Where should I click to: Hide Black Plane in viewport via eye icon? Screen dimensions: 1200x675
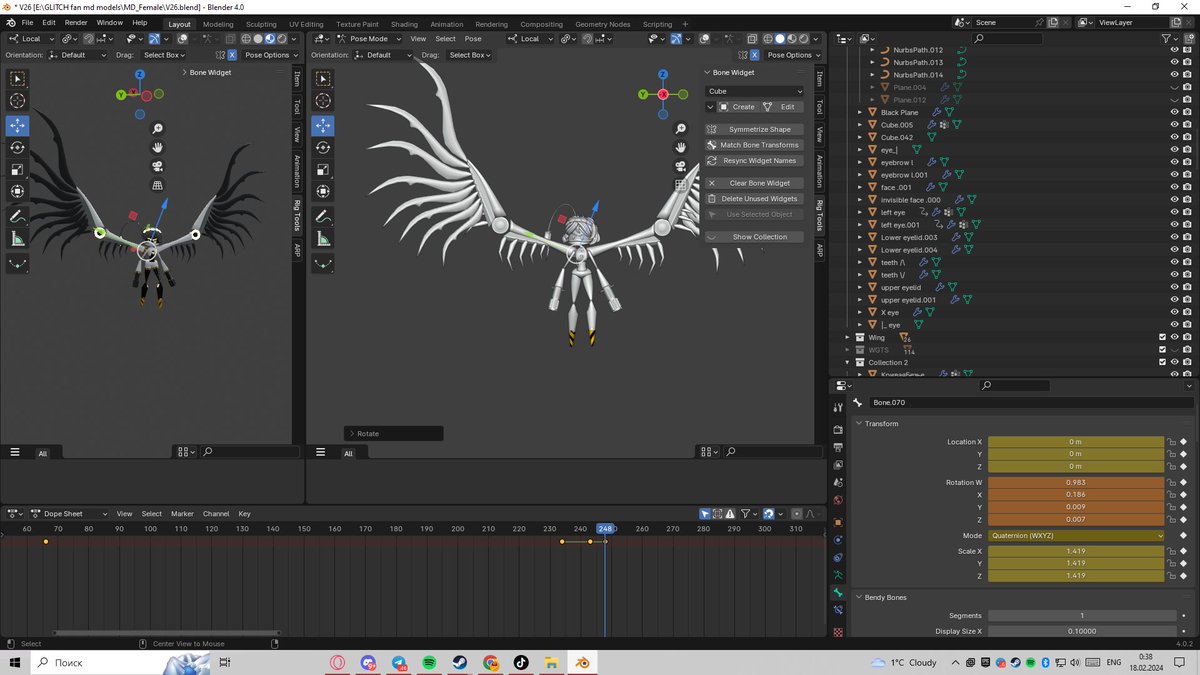(x=1174, y=112)
